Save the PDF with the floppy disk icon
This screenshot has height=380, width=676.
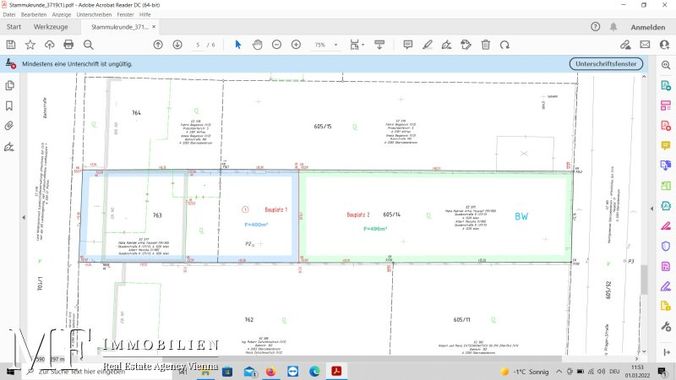(11, 44)
